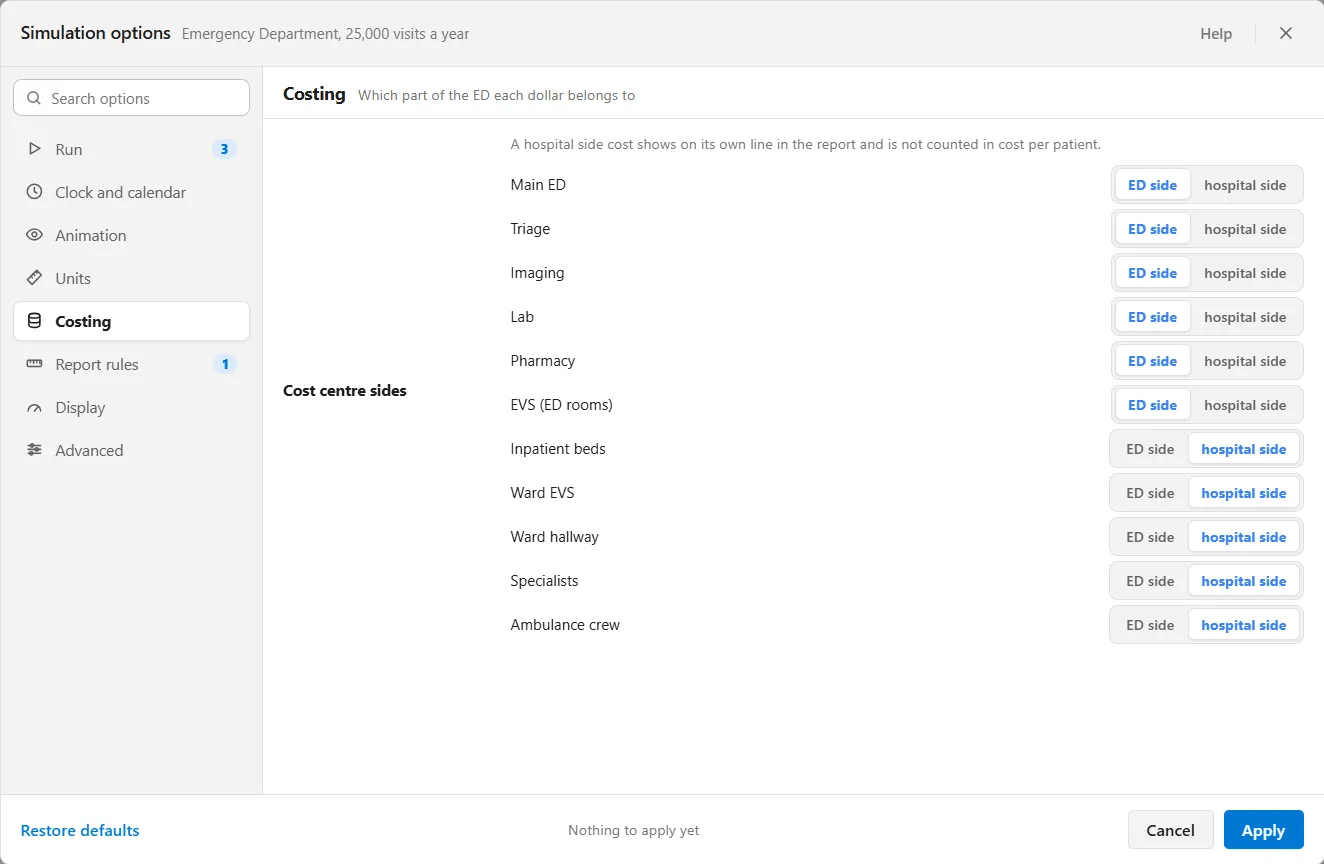Viewport: 1324px width, 864px height.
Task: Set Triage to hospital side
Action: point(1245,229)
